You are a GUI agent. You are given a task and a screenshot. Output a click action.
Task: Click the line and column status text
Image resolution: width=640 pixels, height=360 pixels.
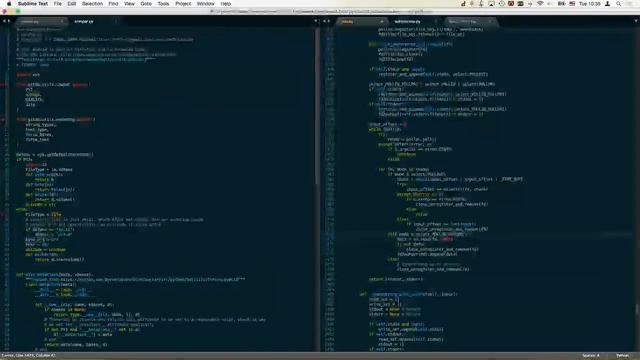click(29, 356)
